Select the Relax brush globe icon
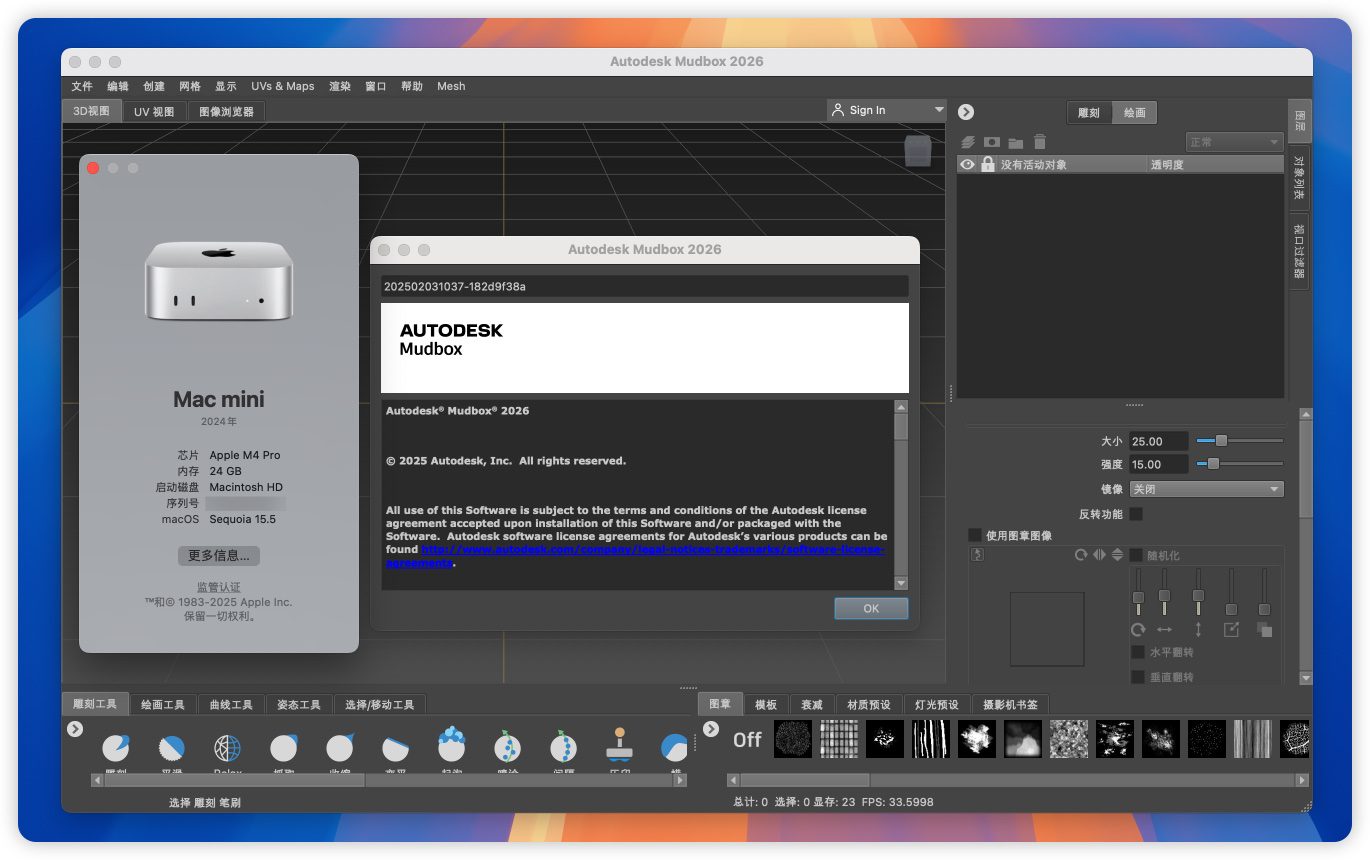This screenshot has width=1370, height=860. 228,747
